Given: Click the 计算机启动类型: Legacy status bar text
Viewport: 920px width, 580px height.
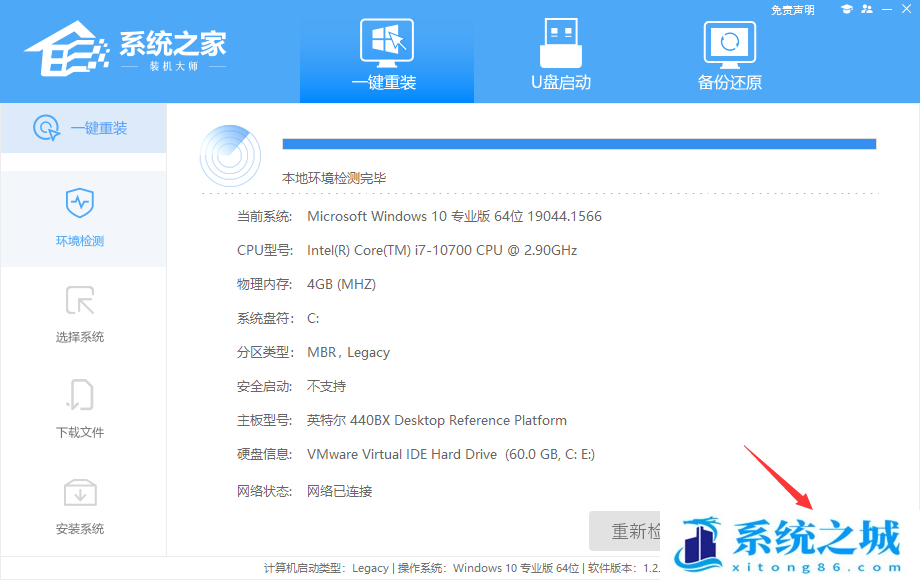Looking at the screenshot, I should pyautogui.click(x=326, y=568).
